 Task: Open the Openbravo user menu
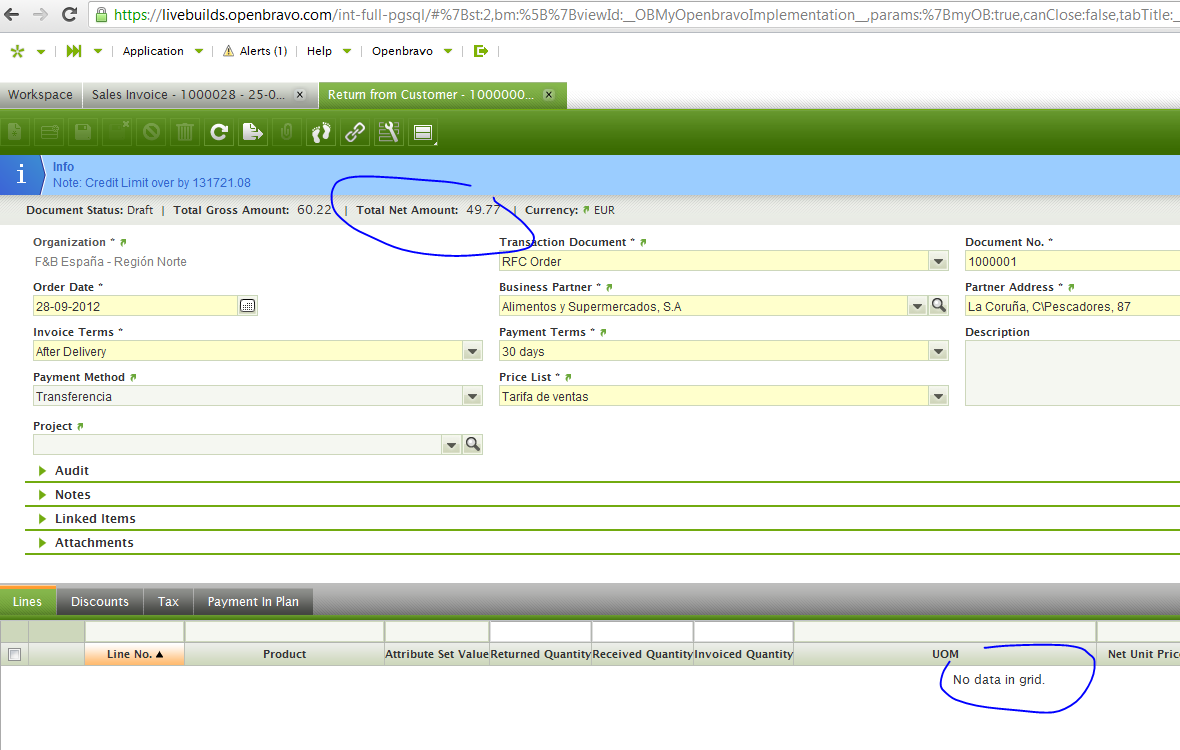(x=412, y=51)
